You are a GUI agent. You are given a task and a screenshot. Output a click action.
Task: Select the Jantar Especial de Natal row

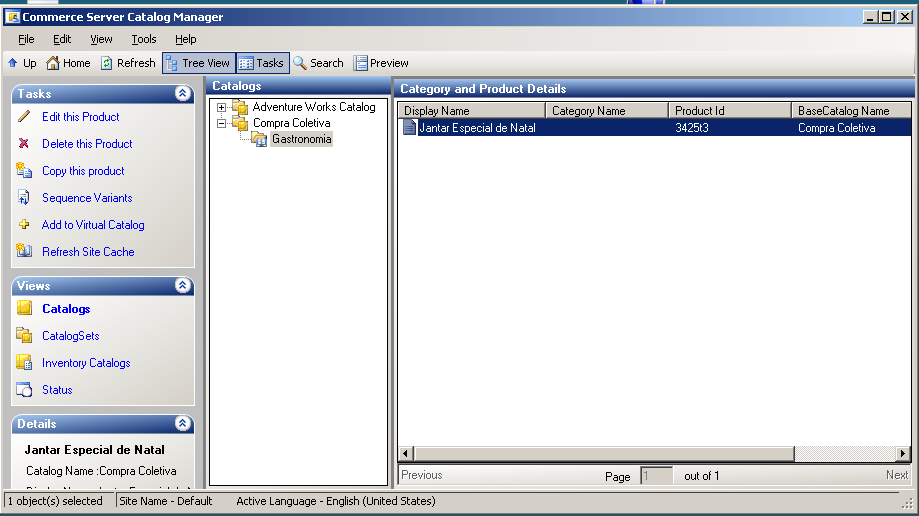click(x=655, y=128)
